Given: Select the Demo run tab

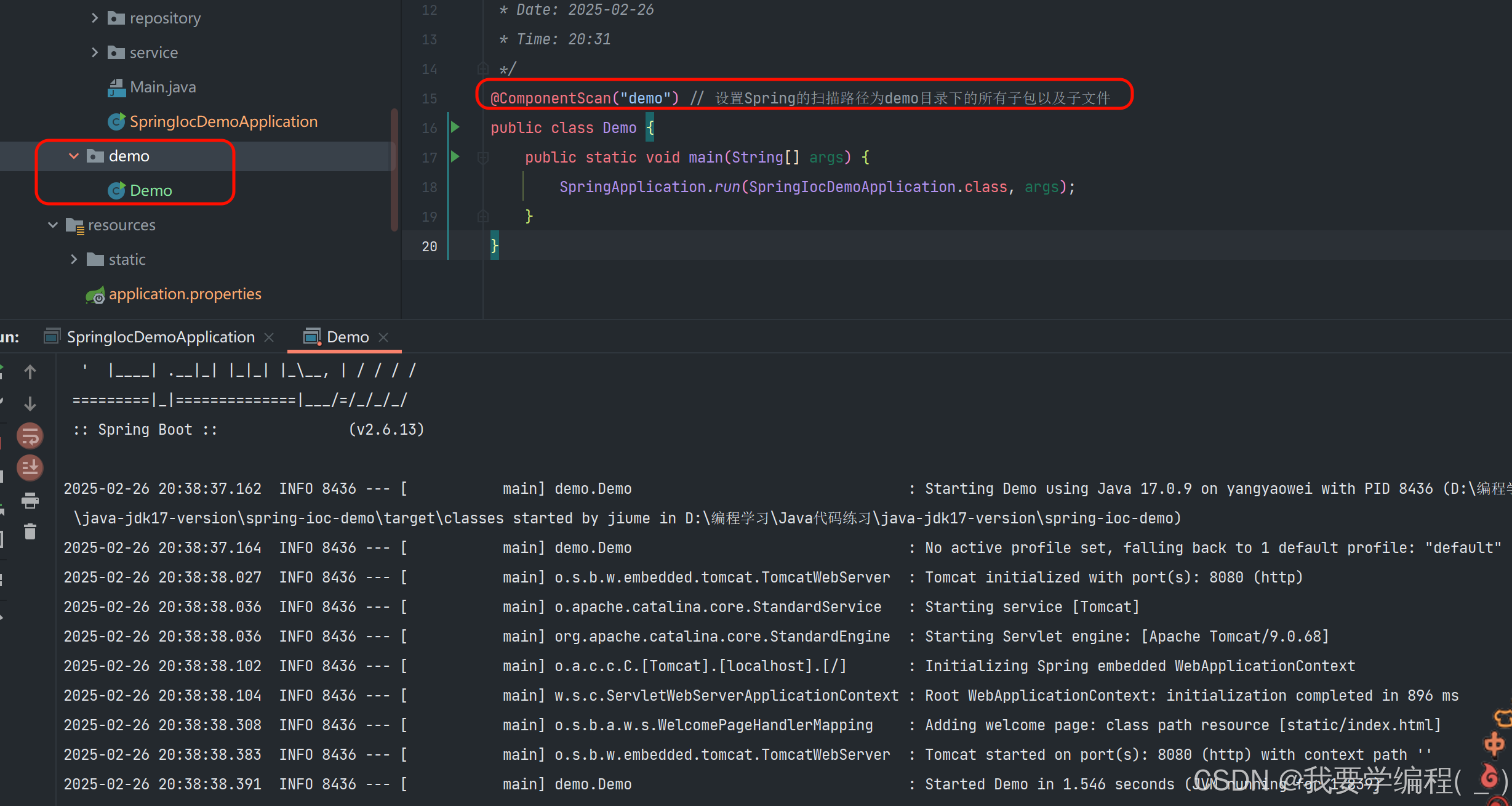Looking at the screenshot, I should [x=347, y=337].
